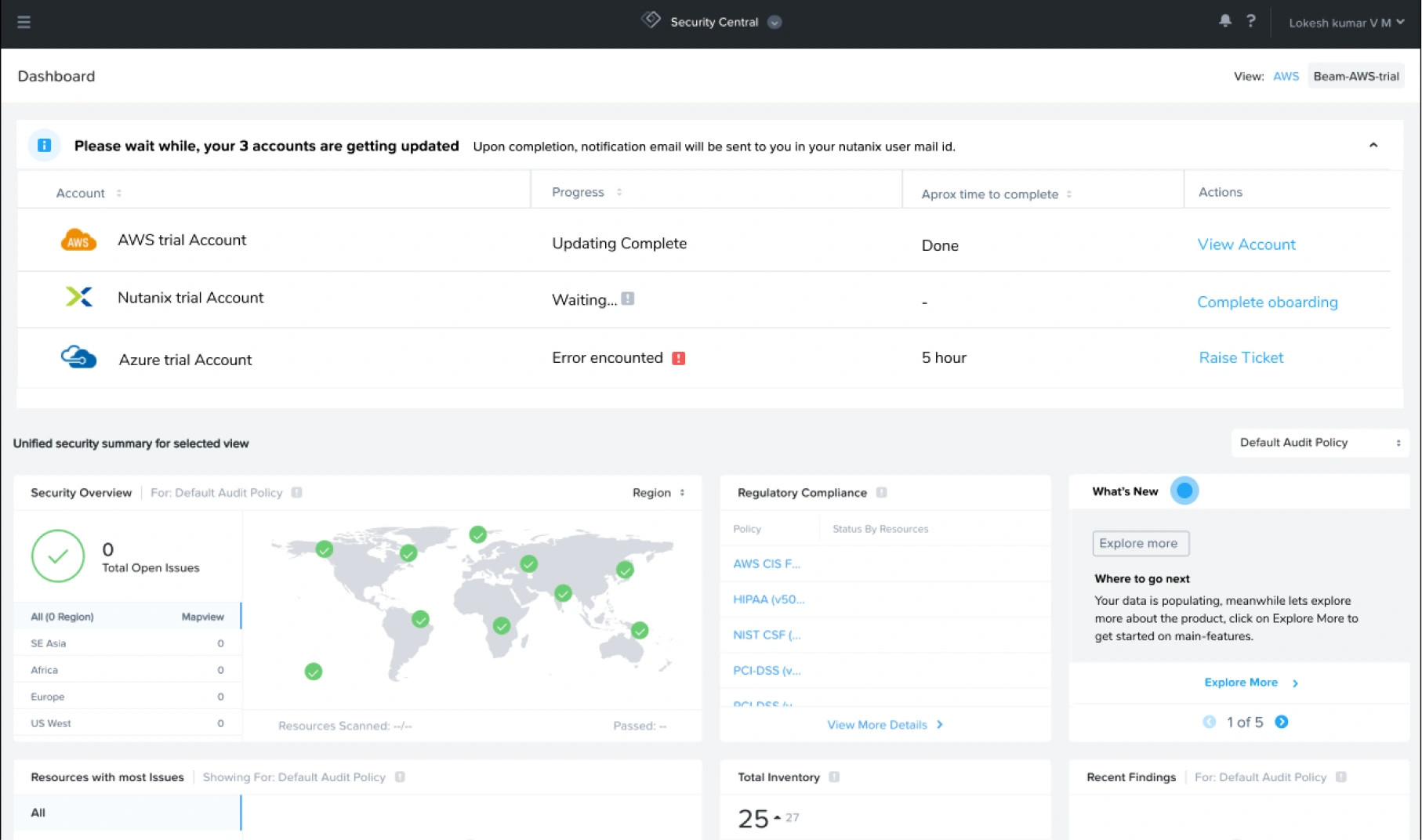Click info icon next to Security Overview policy
Screen dimensions: 1422x840
296,493
